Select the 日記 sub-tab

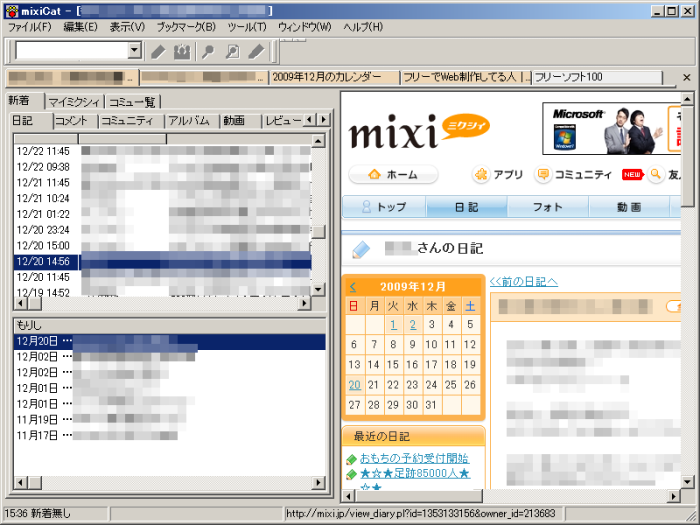(31, 121)
